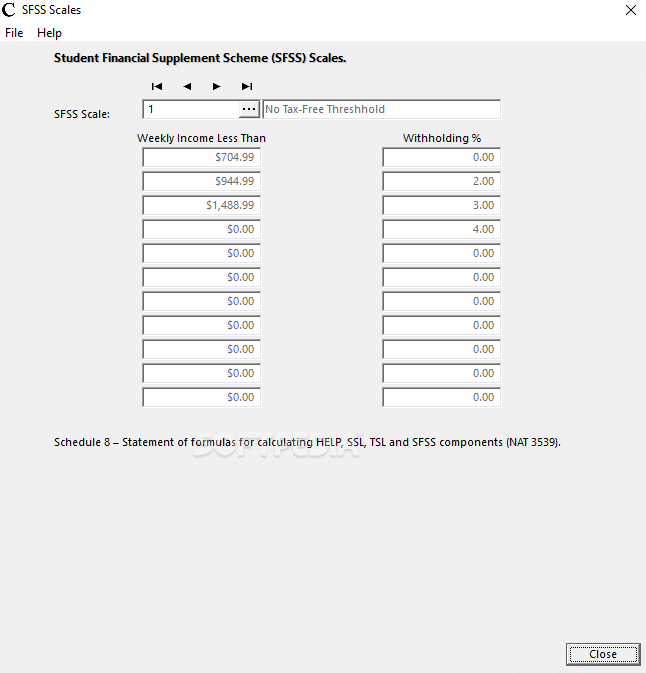This screenshot has height=673, width=646.
Task: Click the application icon in title bar
Action: (9, 10)
